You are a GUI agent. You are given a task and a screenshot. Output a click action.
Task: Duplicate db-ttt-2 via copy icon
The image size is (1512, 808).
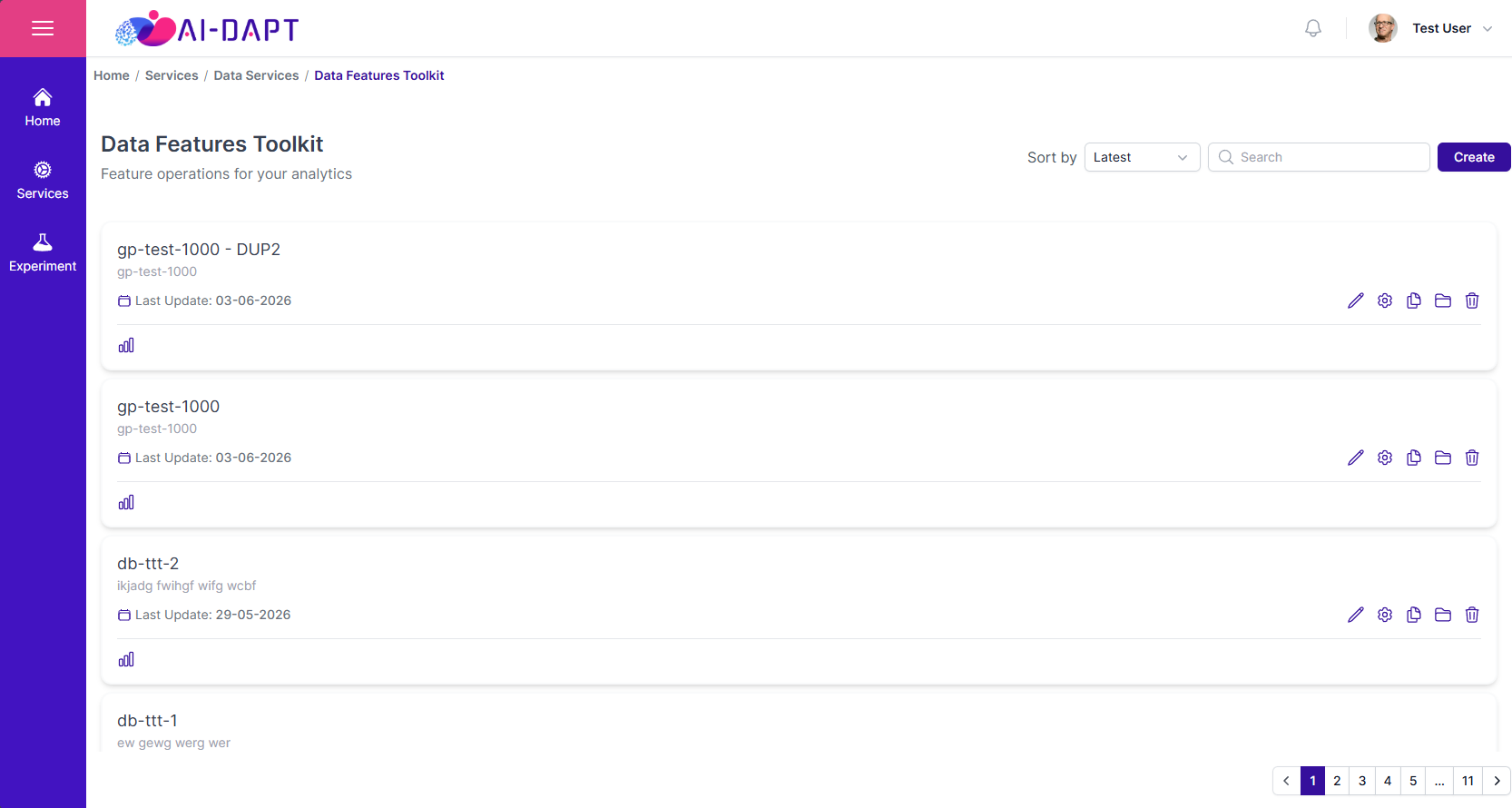coord(1414,615)
